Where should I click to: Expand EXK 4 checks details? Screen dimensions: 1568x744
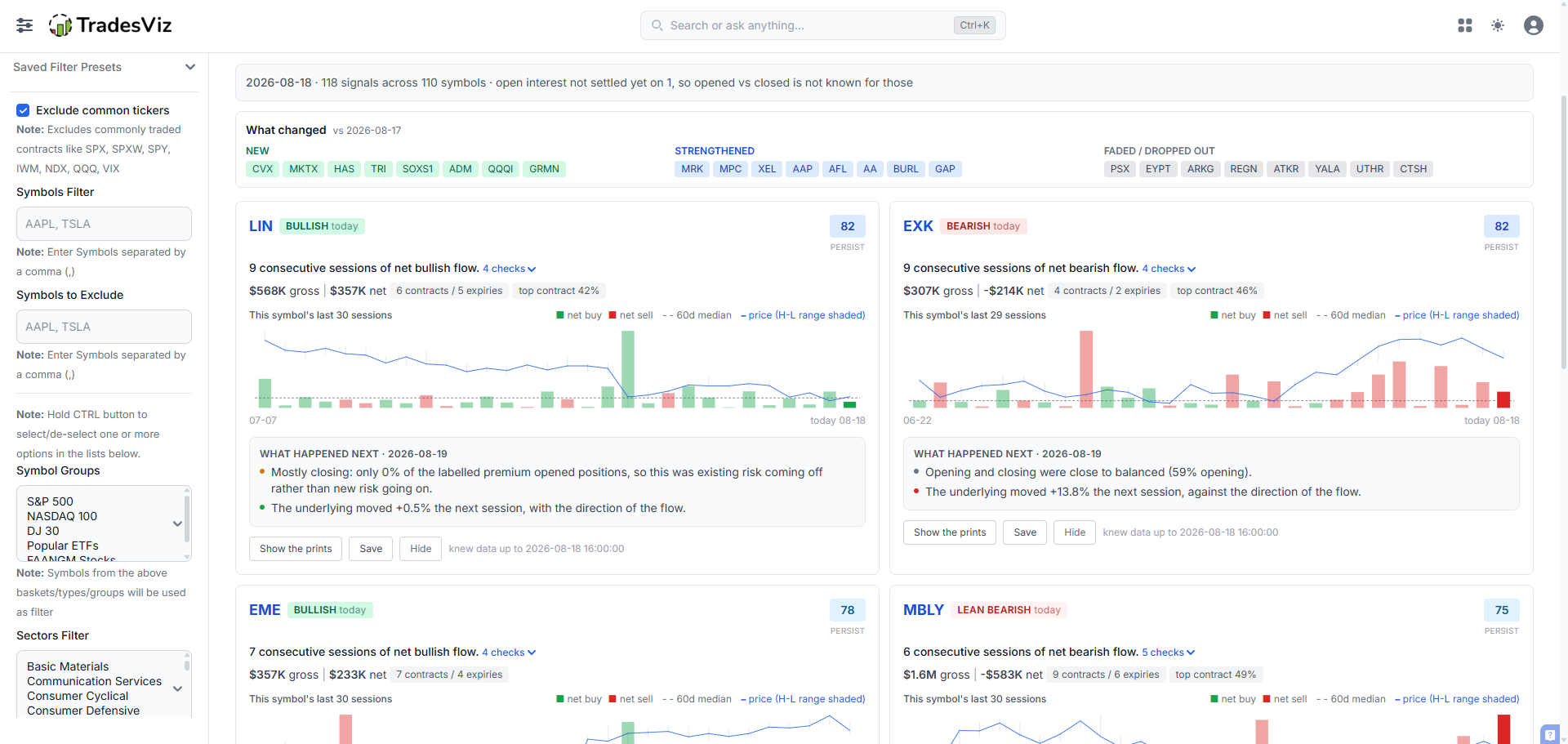(x=1169, y=269)
